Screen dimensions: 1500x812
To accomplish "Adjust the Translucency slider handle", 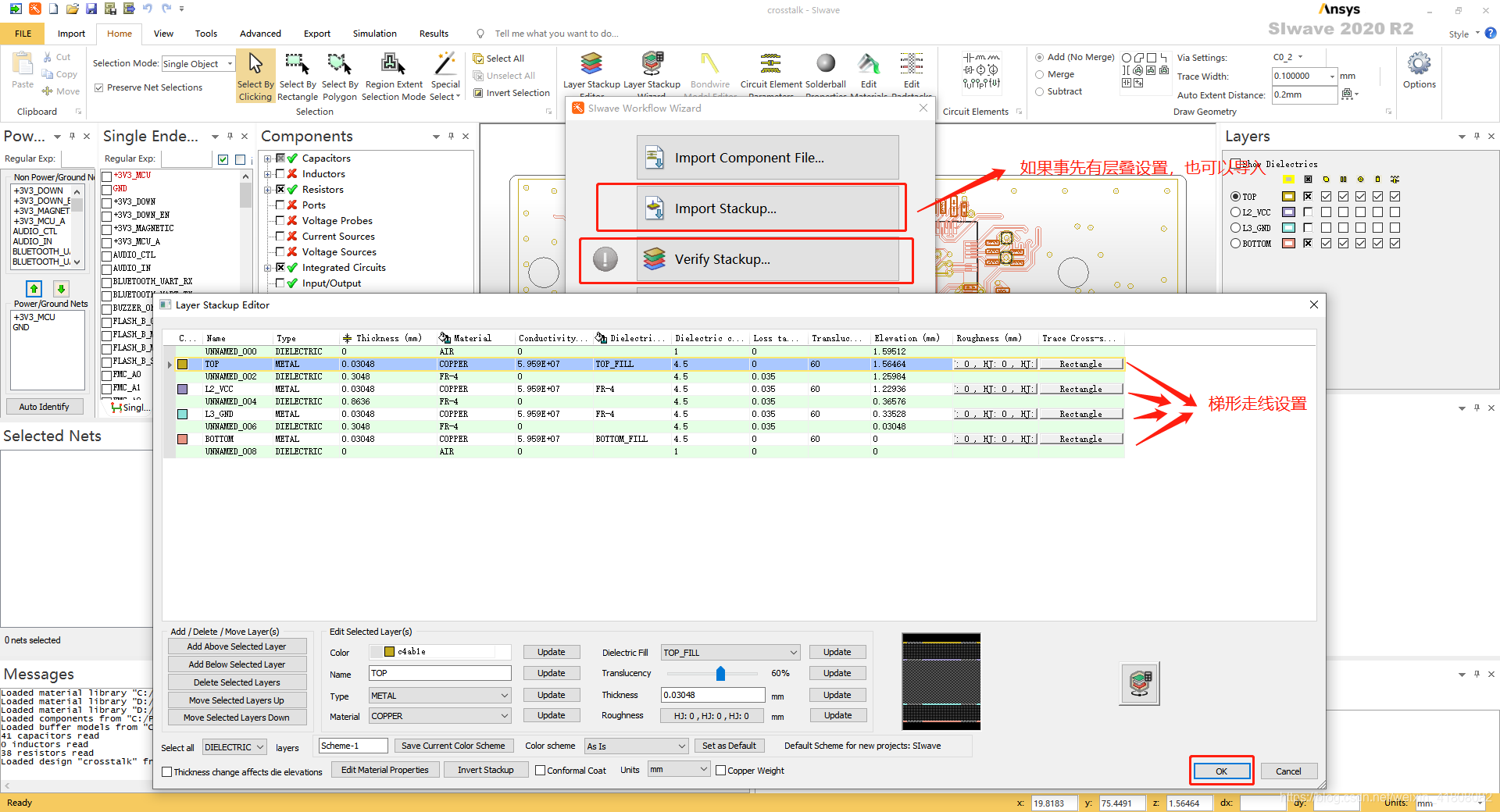I will 720,673.
